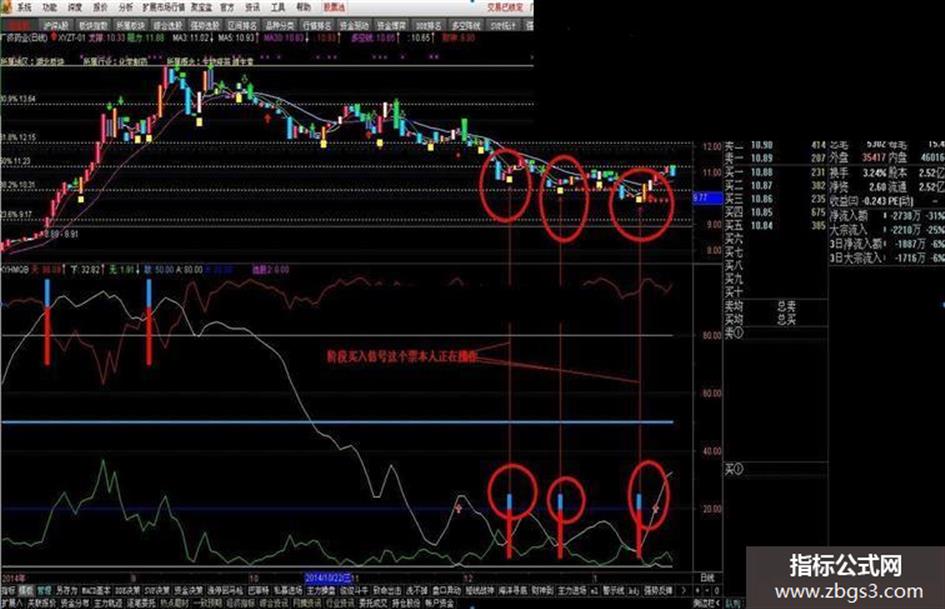Select the 强势选股 toolbar tab

(205, 25)
